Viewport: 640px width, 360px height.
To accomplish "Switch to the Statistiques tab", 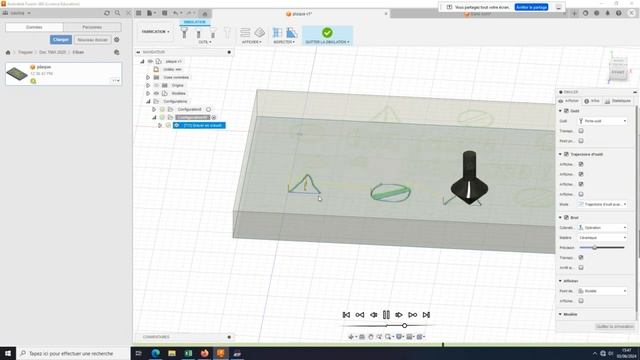I will point(618,101).
